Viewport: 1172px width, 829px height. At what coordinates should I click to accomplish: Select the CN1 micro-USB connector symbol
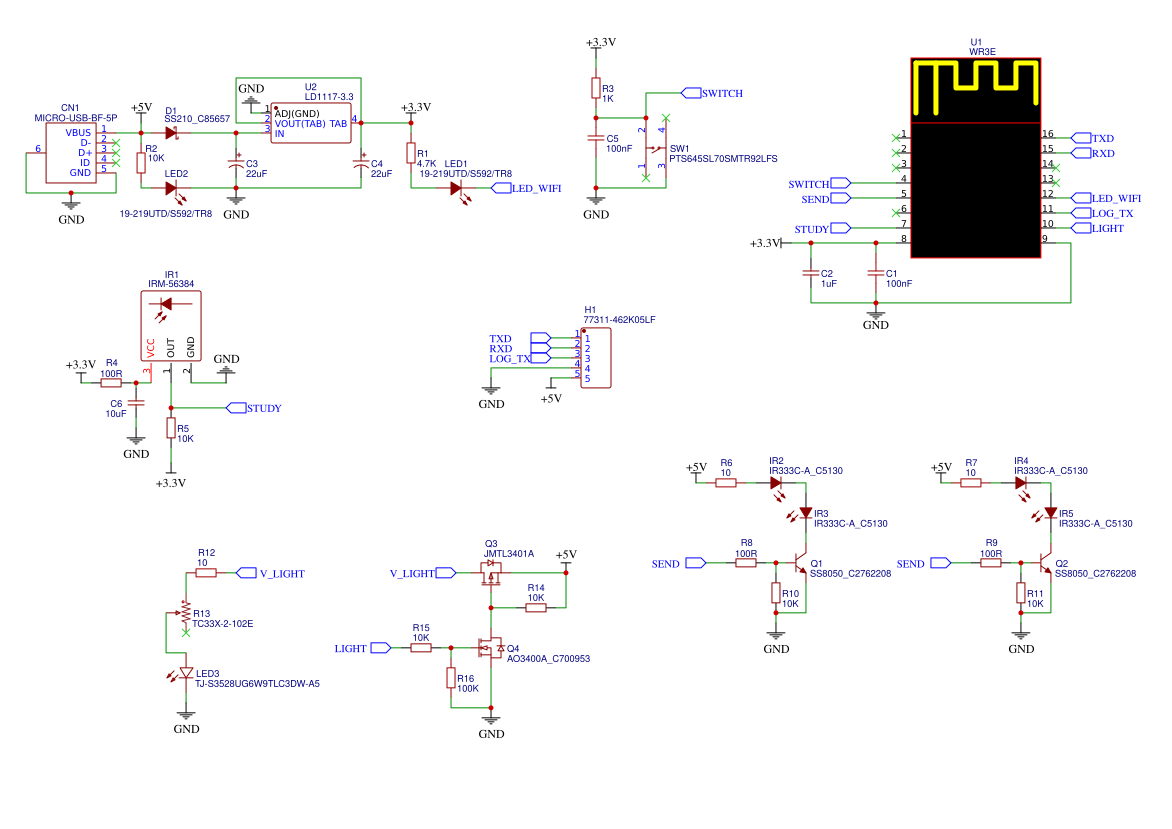click(71, 153)
